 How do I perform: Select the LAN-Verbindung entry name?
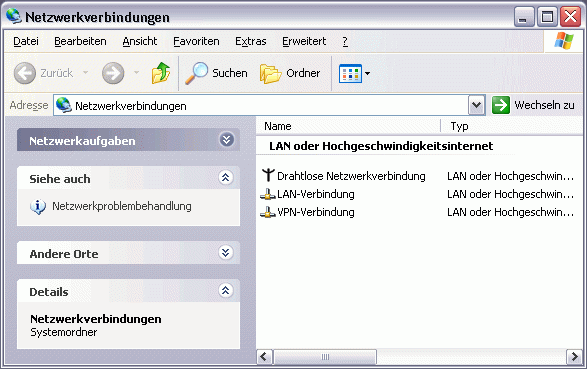pos(316,194)
